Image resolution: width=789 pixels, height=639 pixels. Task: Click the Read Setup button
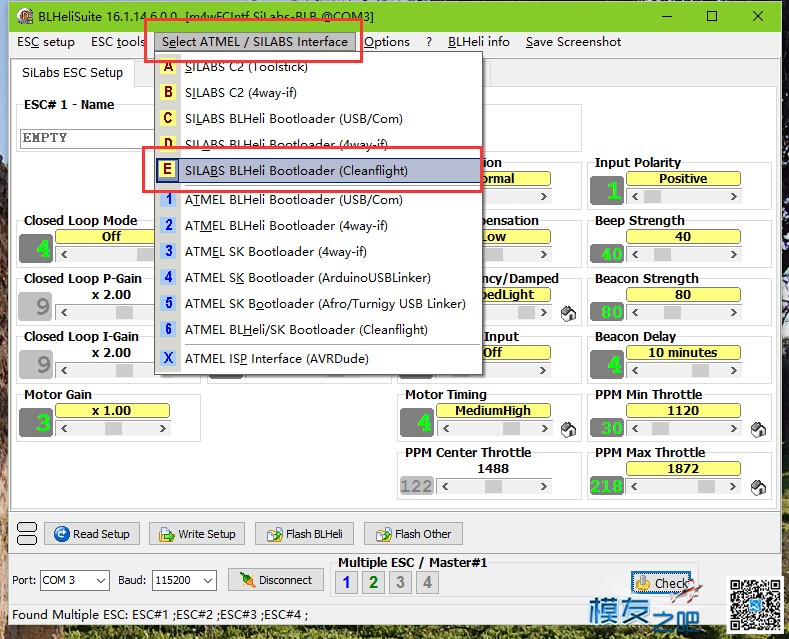[92, 534]
